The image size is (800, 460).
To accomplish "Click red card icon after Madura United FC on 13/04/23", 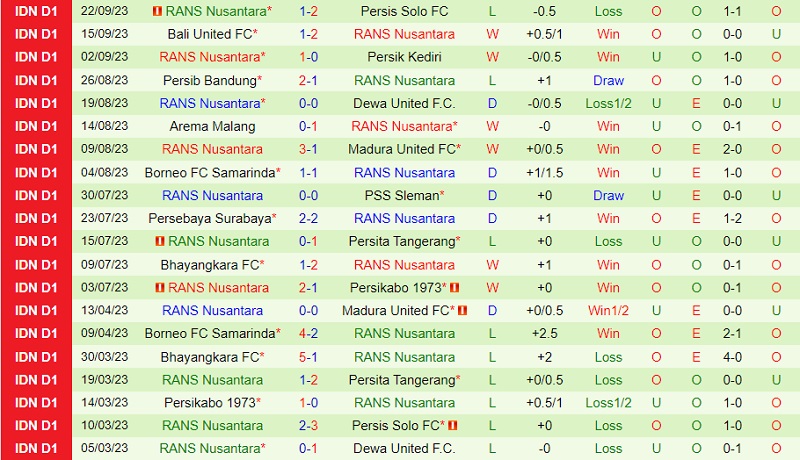I will pyautogui.click(x=461, y=310).
